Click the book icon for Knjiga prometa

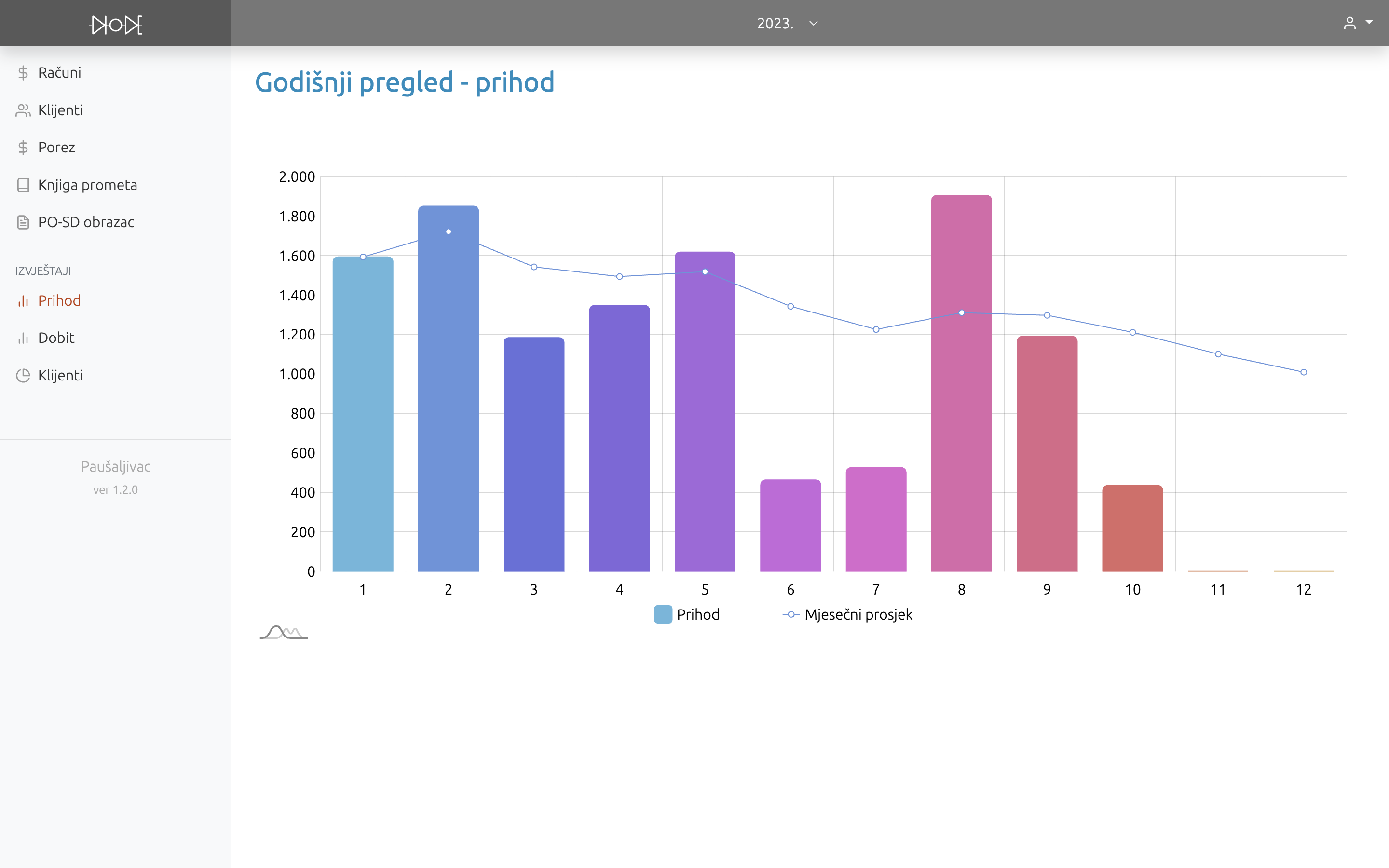tap(23, 185)
